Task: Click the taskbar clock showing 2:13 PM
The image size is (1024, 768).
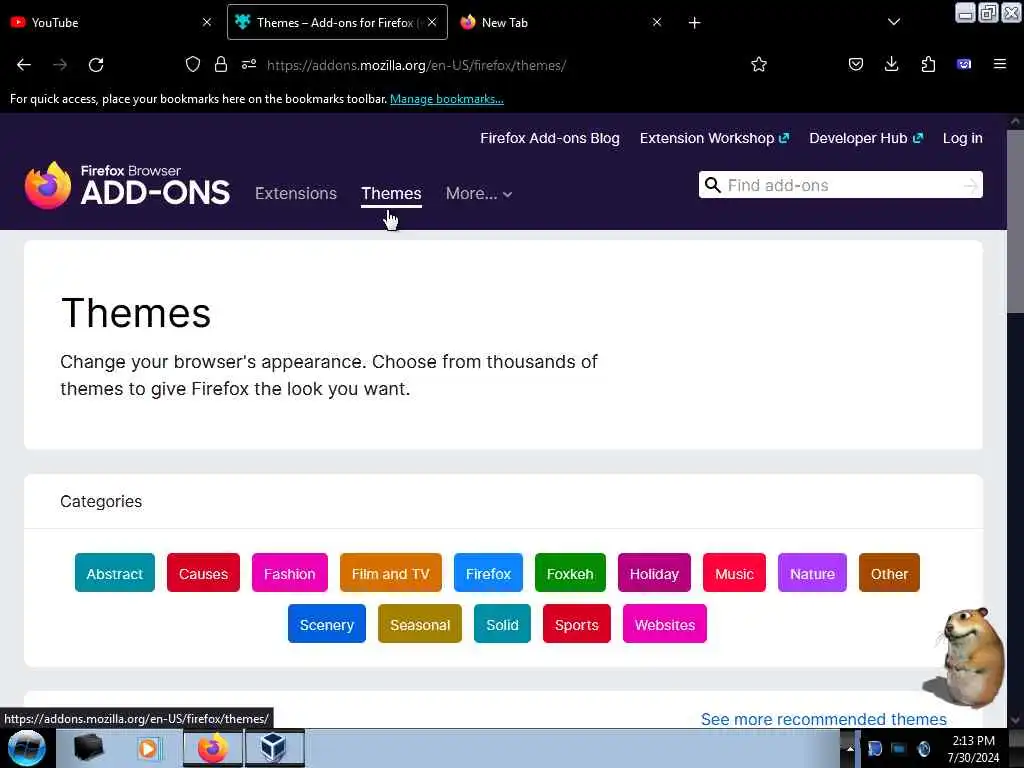Action: pyautogui.click(x=973, y=748)
